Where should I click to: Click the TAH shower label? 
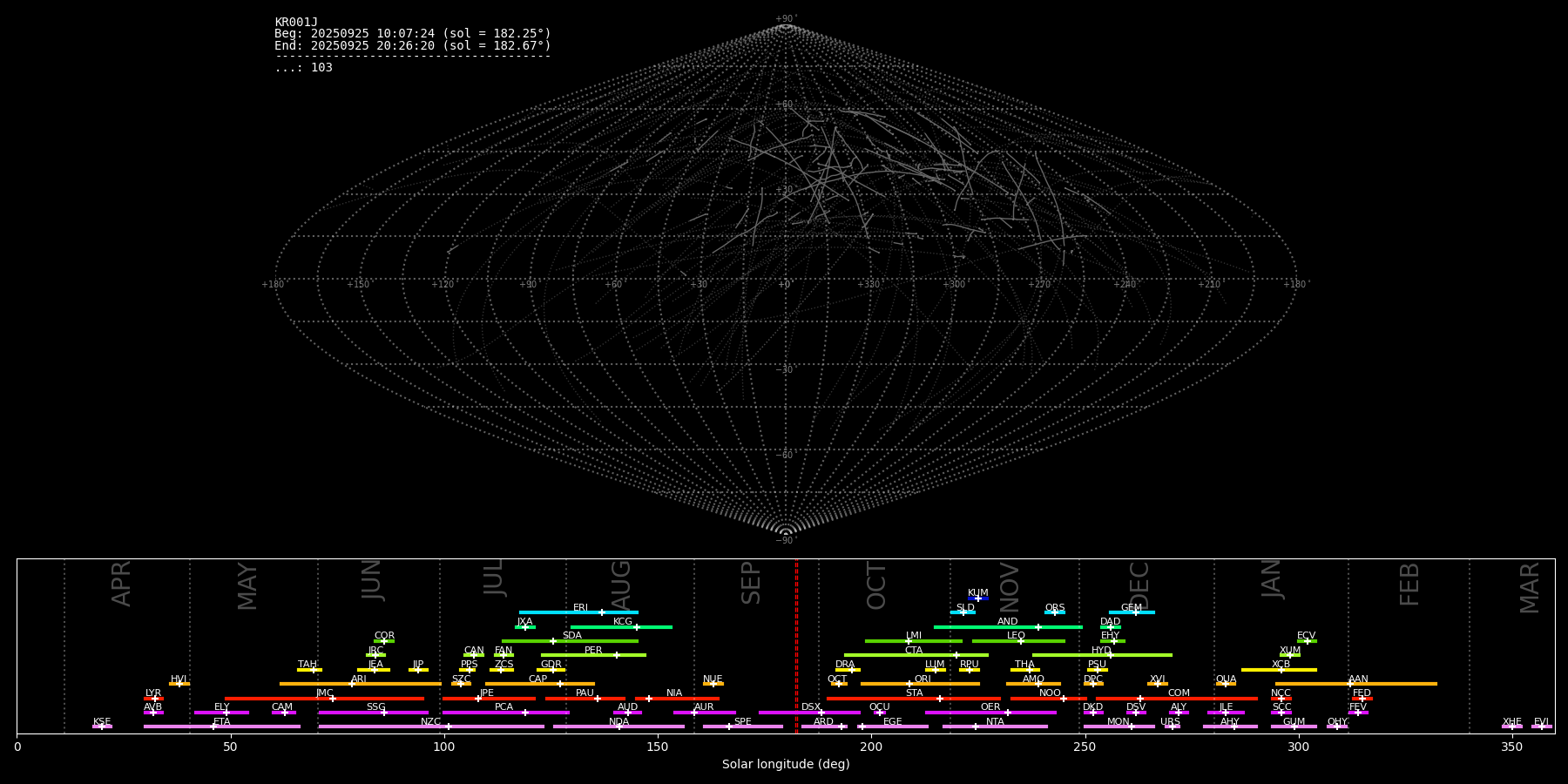pos(308,665)
